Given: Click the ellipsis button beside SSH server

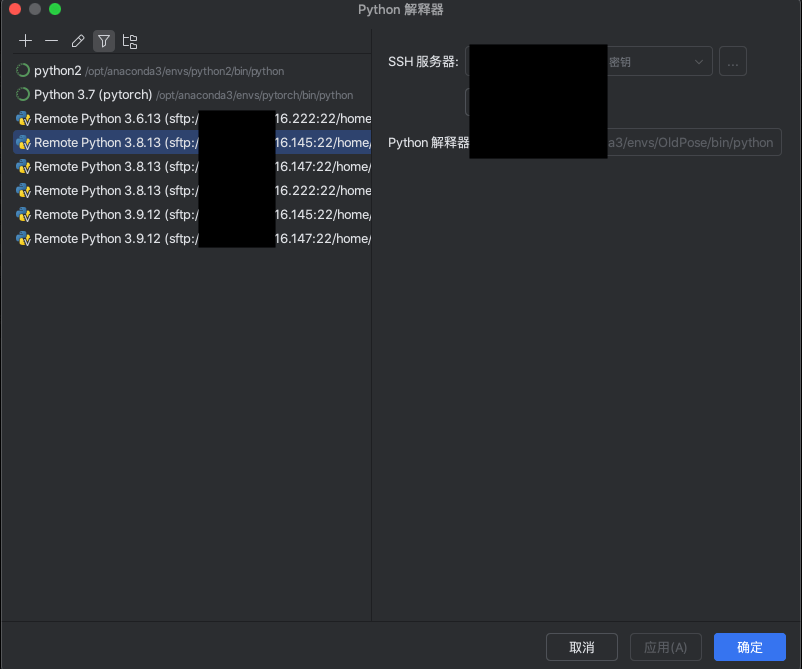Looking at the screenshot, I should coord(733,62).
